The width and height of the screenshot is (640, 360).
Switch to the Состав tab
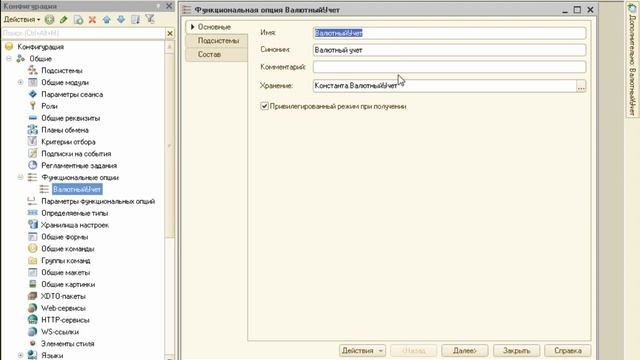click(x=216, y=54)
